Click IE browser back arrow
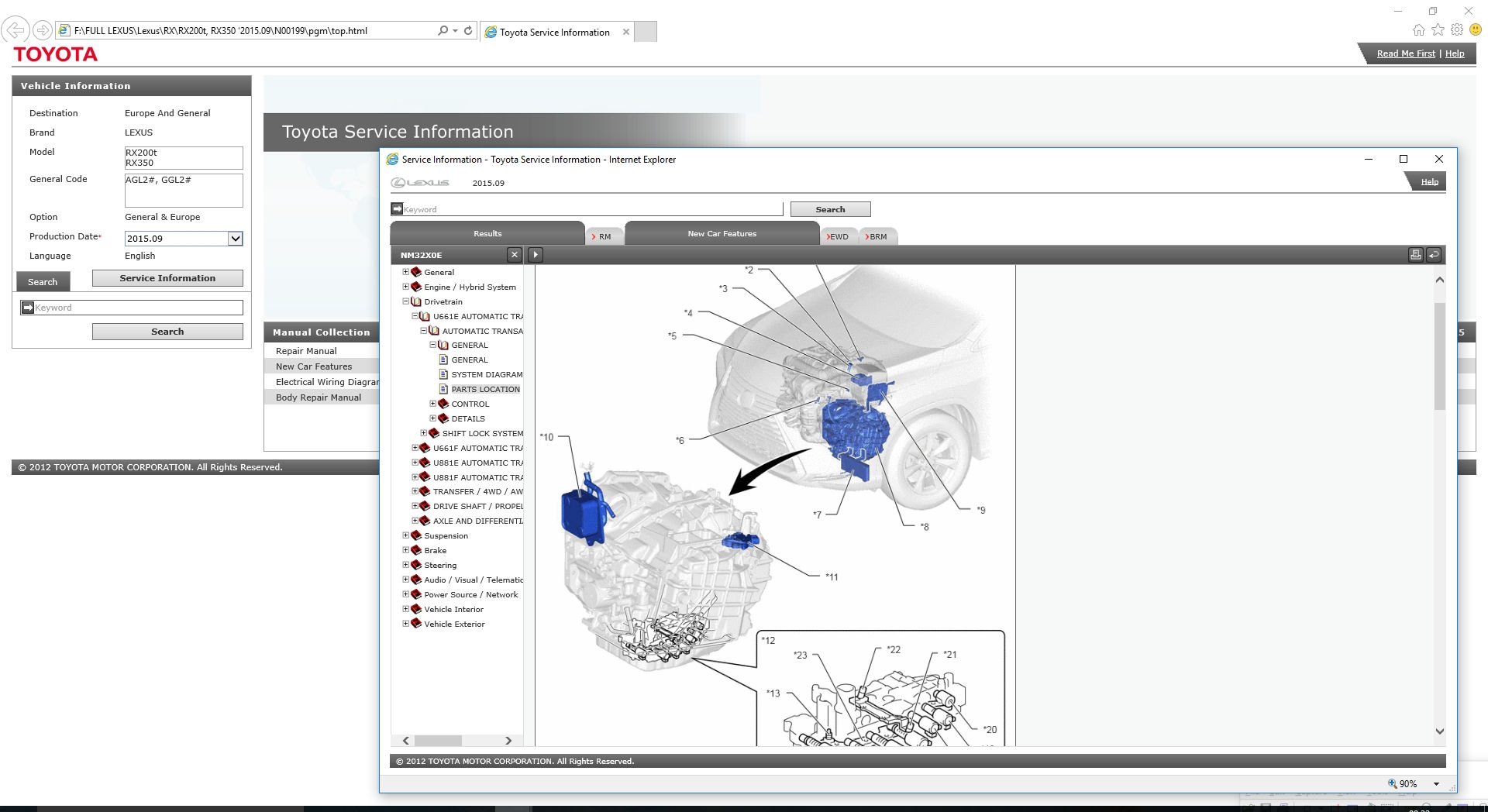This screenshot has height=812, width=1488. tap(15, 30)
